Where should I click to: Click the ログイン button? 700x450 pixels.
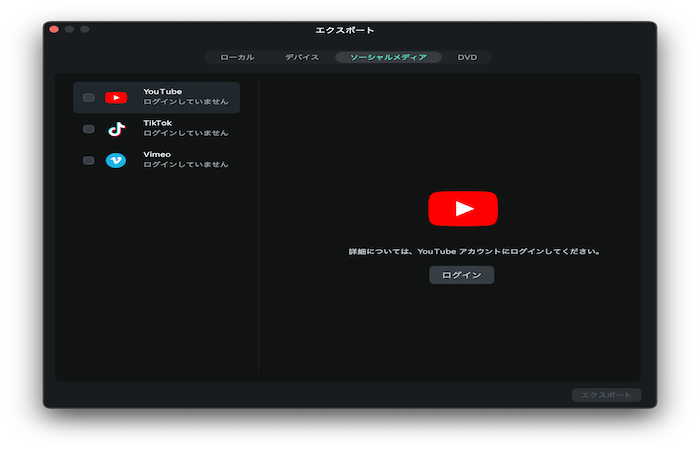tap(462, 275)
